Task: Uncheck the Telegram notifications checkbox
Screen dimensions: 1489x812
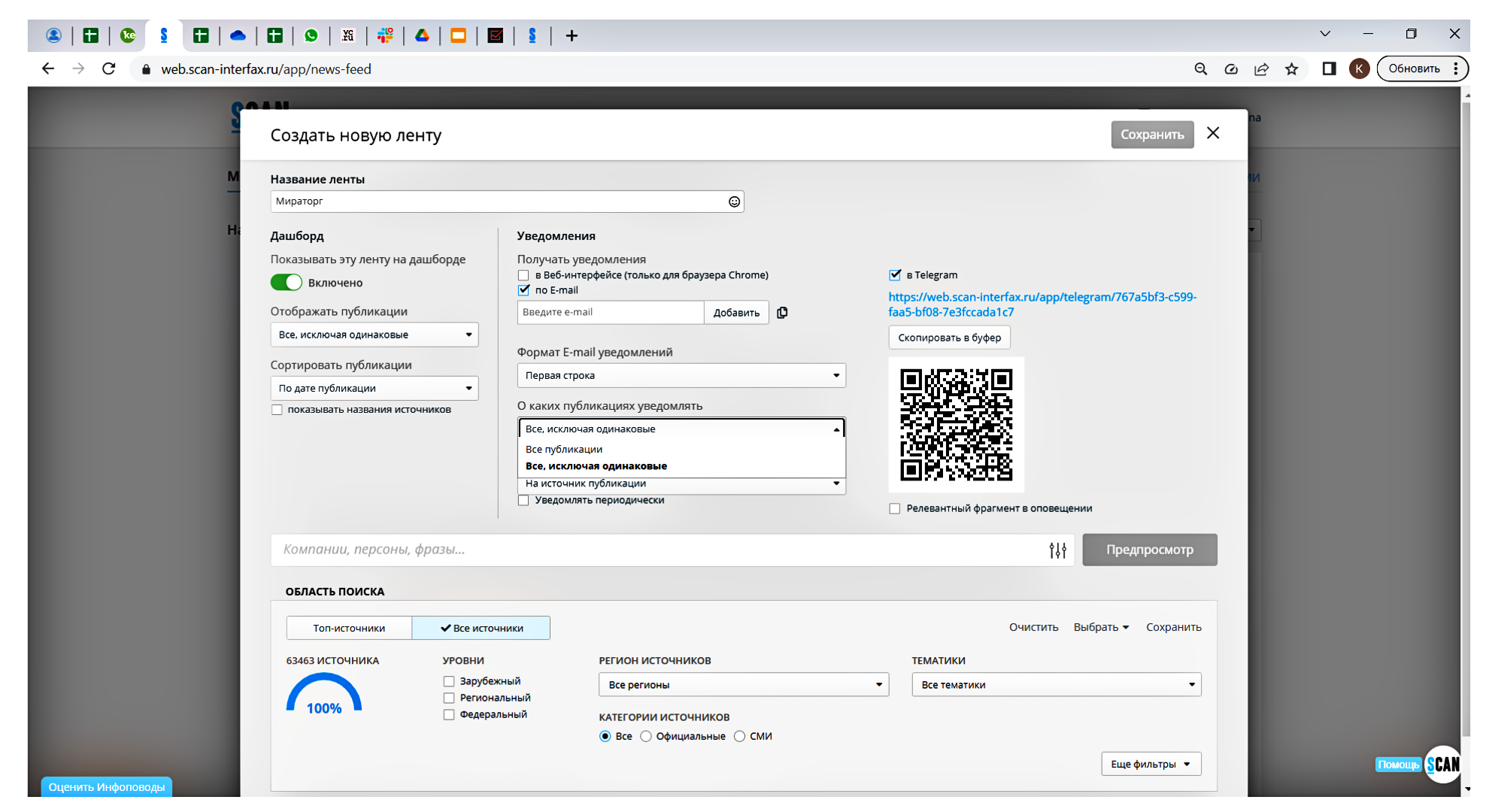Action: click(x=895, y=275)
